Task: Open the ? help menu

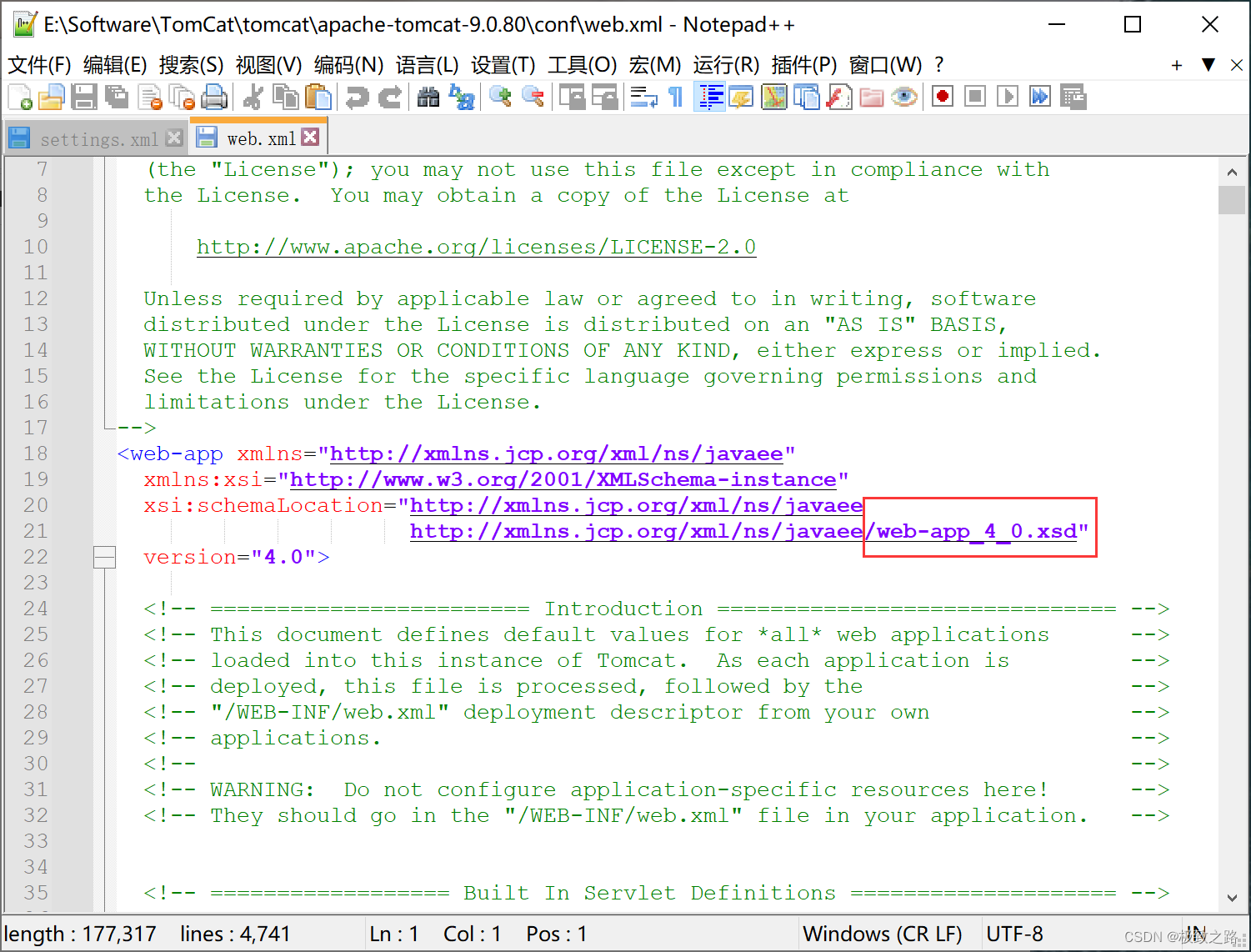Action: click(x=939, y=65)
